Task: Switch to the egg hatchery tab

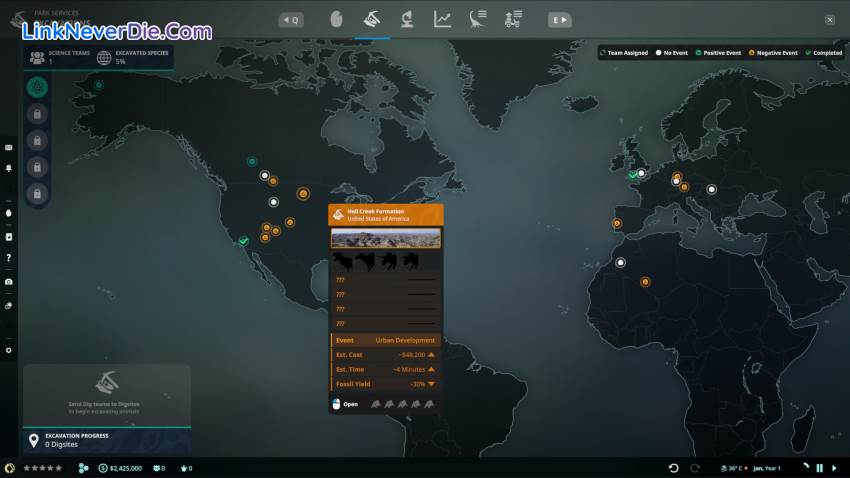Action: [x=336, y=19]
